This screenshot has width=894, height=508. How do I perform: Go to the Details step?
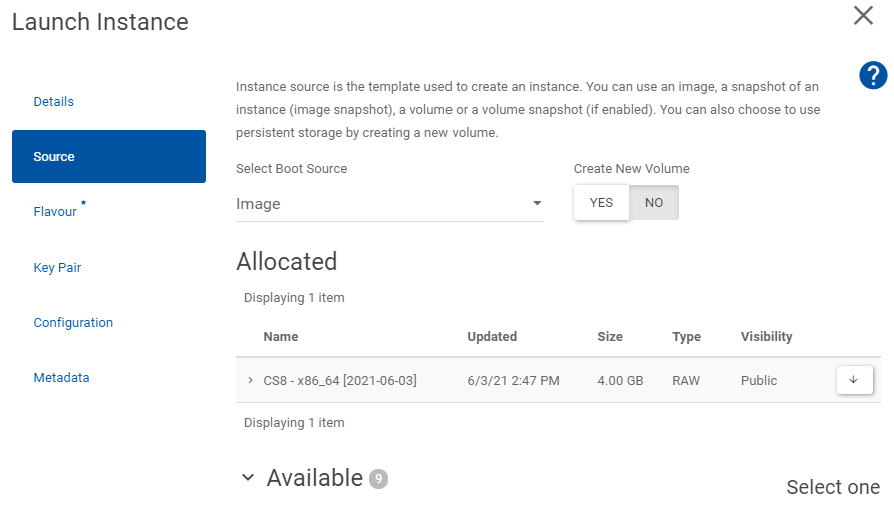click(54, 102)
